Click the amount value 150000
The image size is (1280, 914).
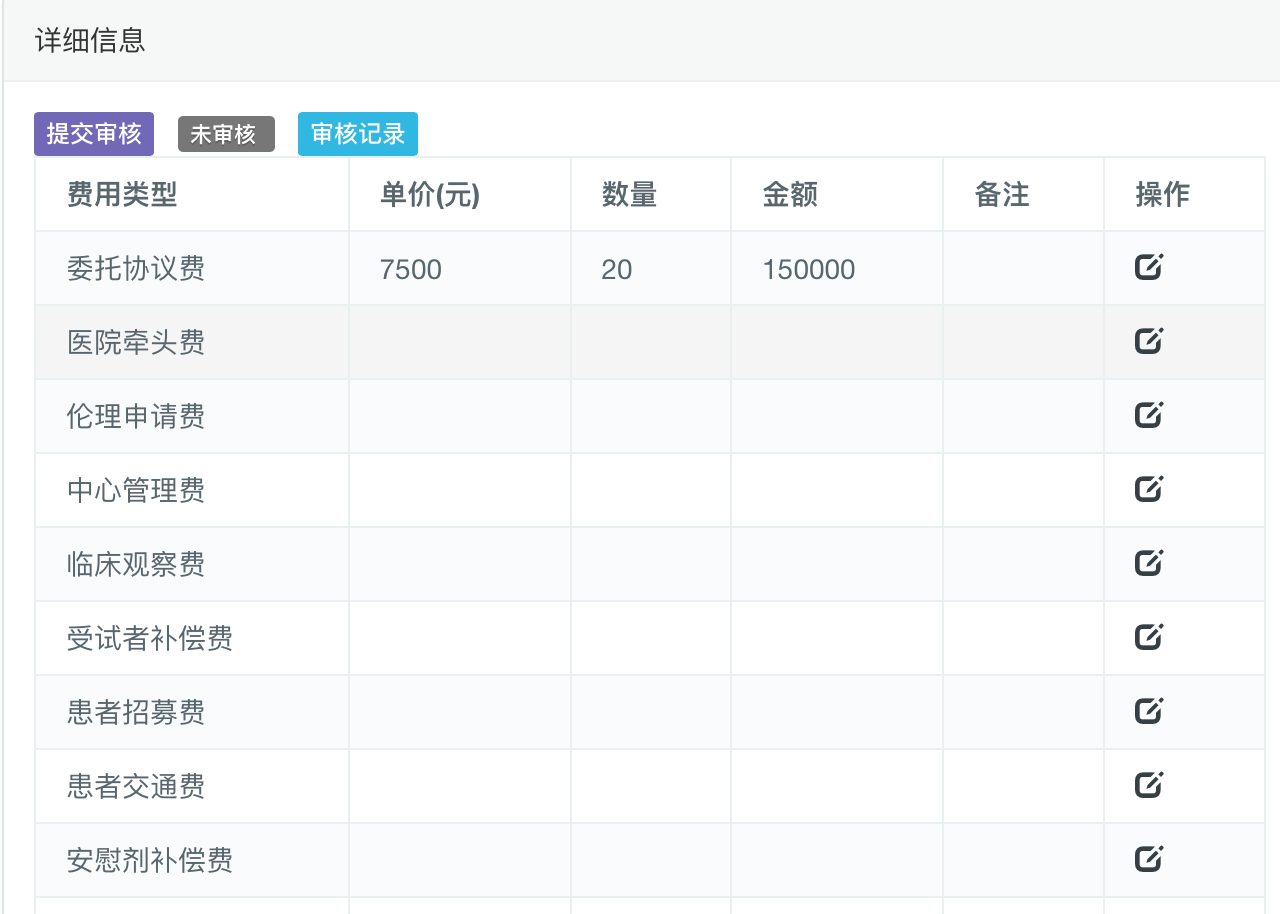coord(809,269)
